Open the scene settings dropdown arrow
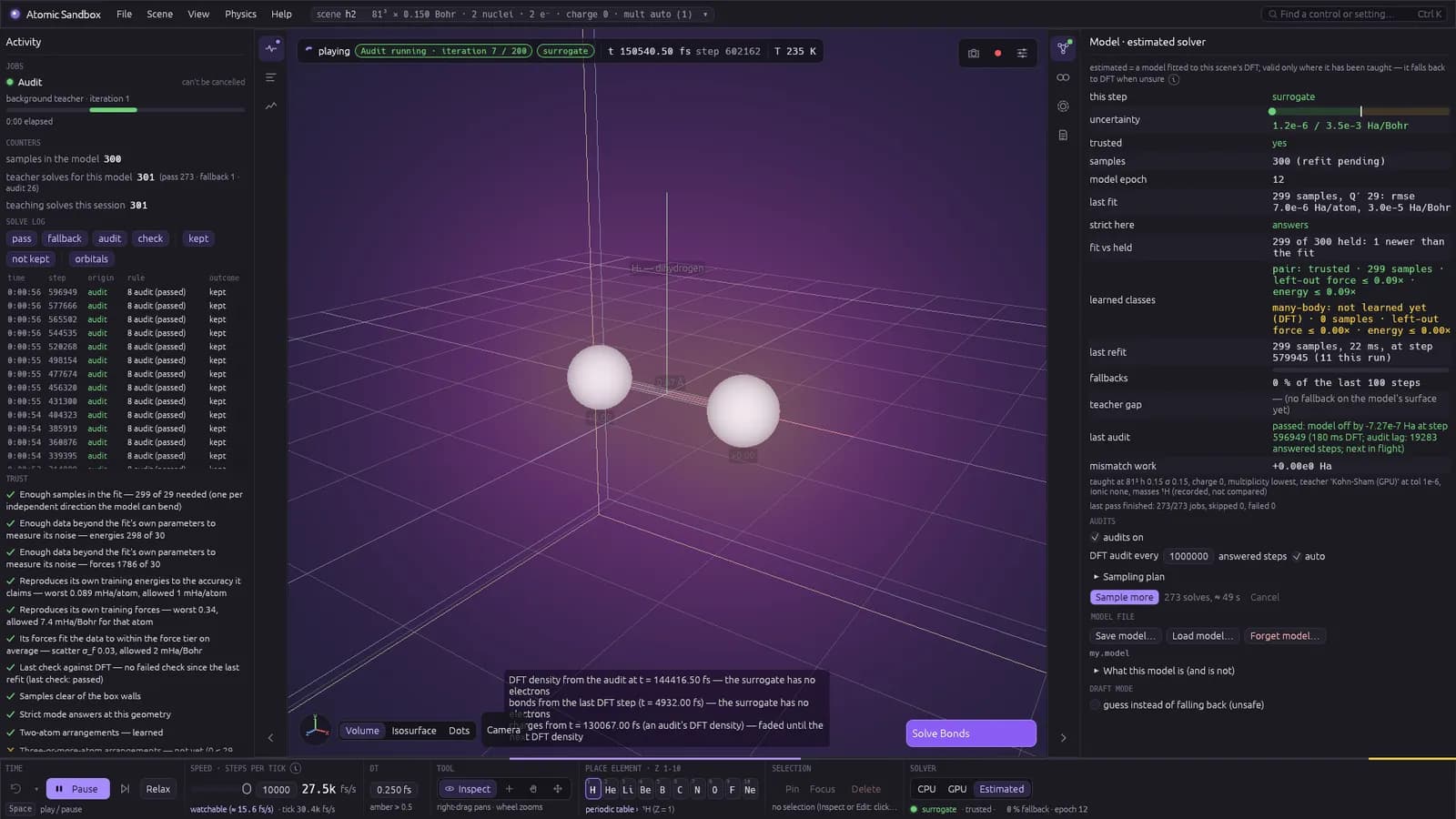1456x819 pixels. coord(705,15)
